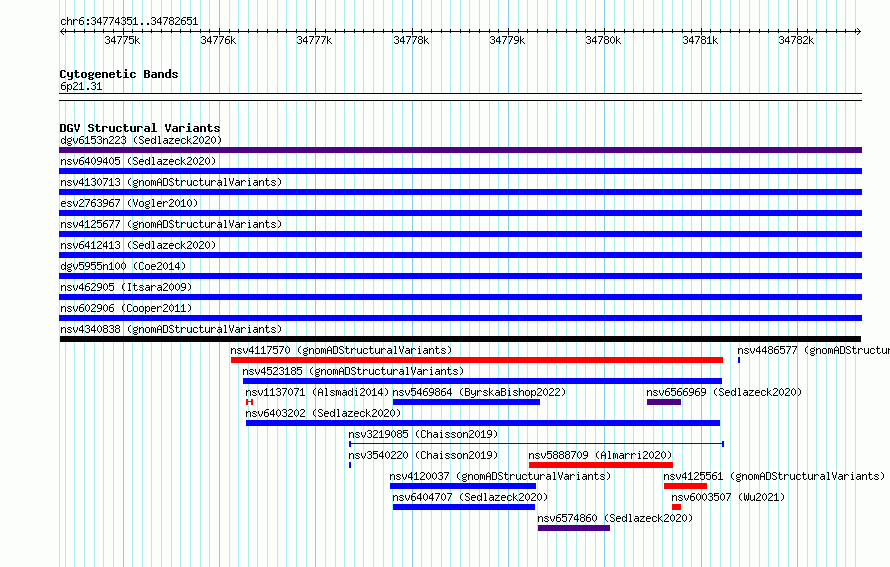Click nsv4120037 (gnomADStructuralVariants) label
This screenshot has width=890, height=567.
[500, 476]
